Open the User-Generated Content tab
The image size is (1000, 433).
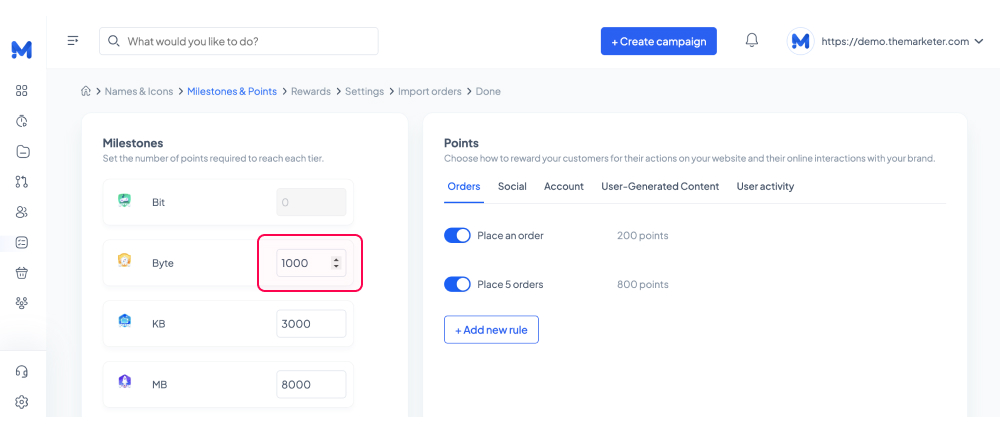pyautogui.click(x=660, y=186)
